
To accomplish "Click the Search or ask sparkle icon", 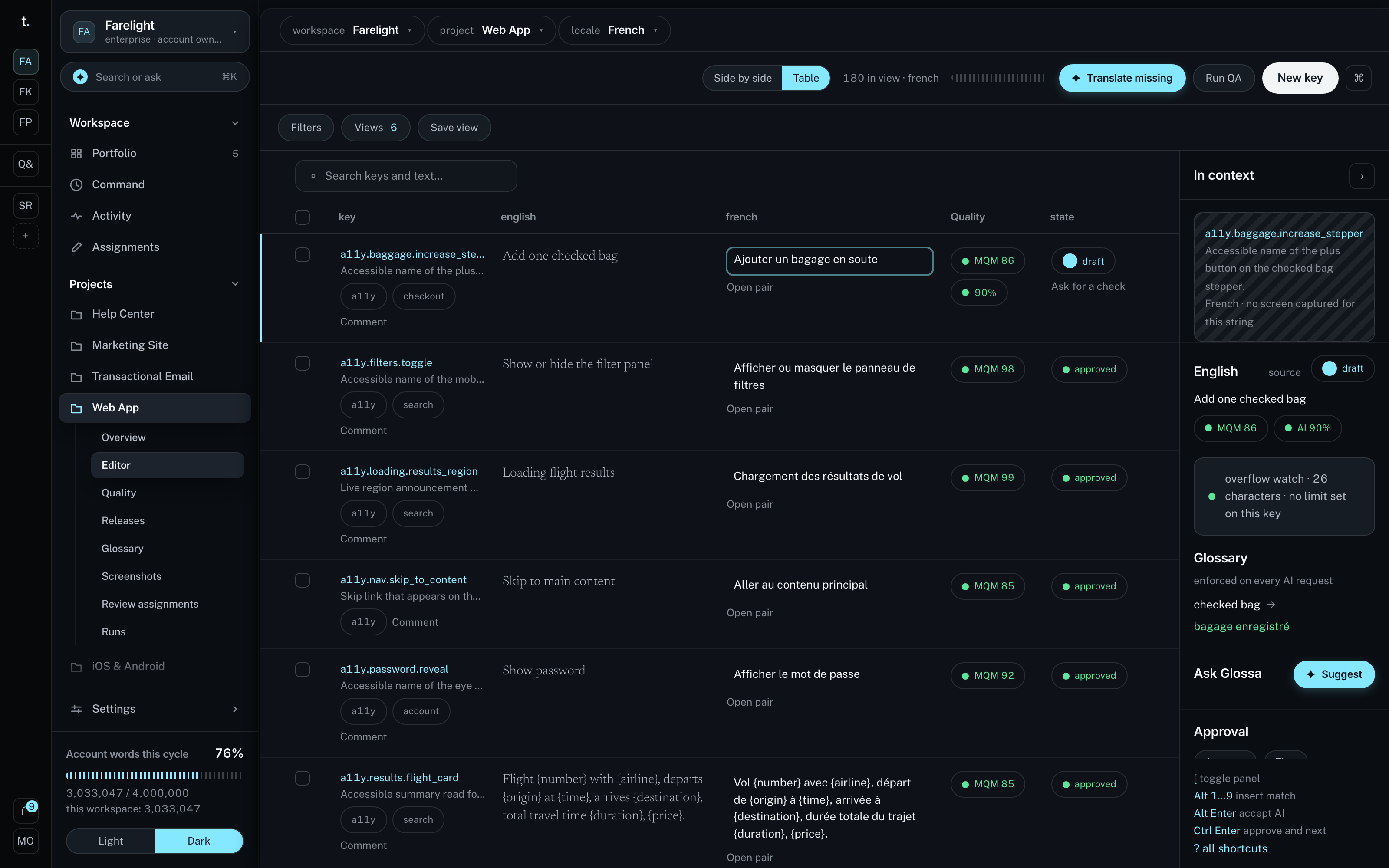I will click(80, 77).
